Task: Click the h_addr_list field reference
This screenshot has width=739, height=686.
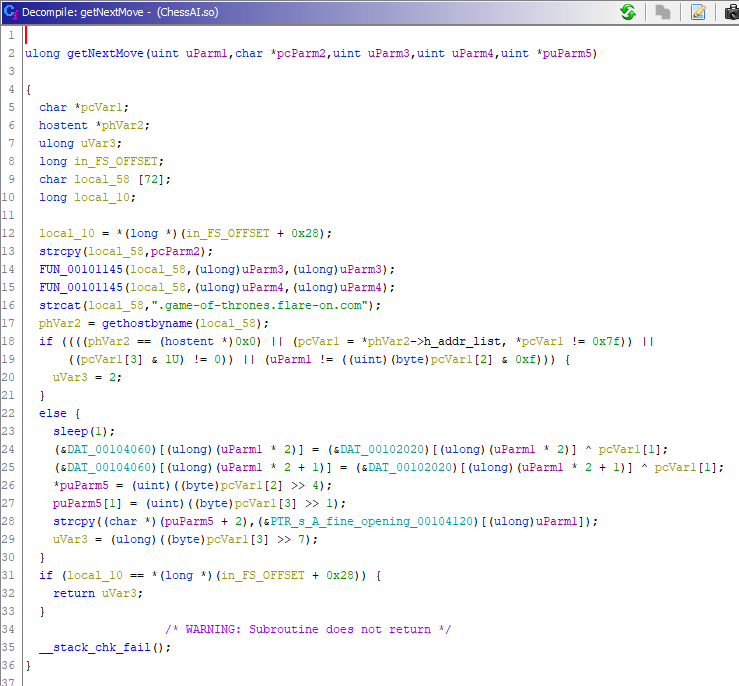Action: coord(462,342)
